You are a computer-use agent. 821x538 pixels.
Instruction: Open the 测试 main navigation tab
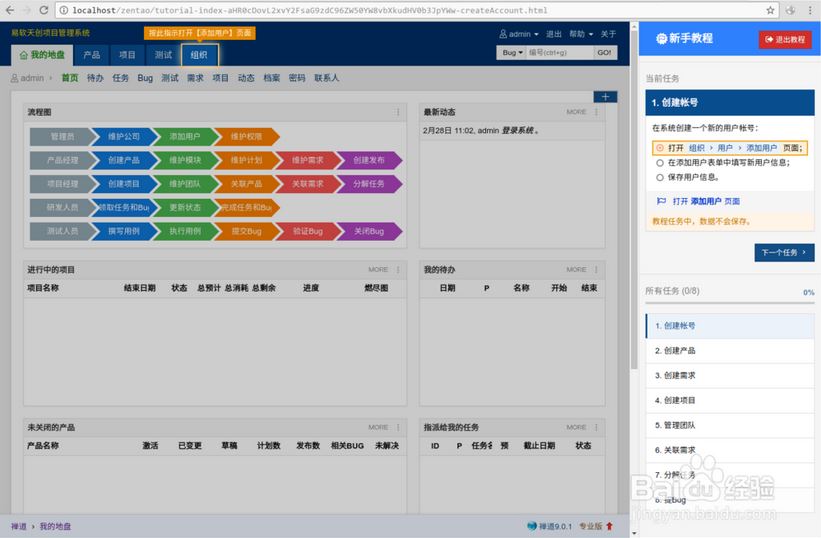click(x=163, y=55)
